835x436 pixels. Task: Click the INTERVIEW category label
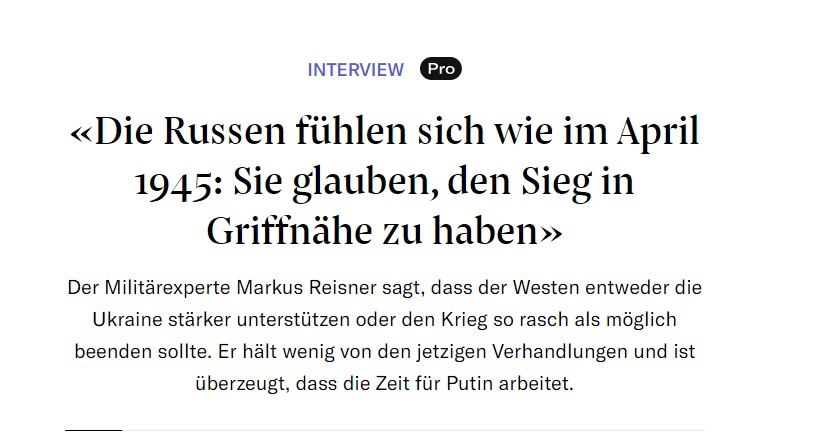click(355, 69)
